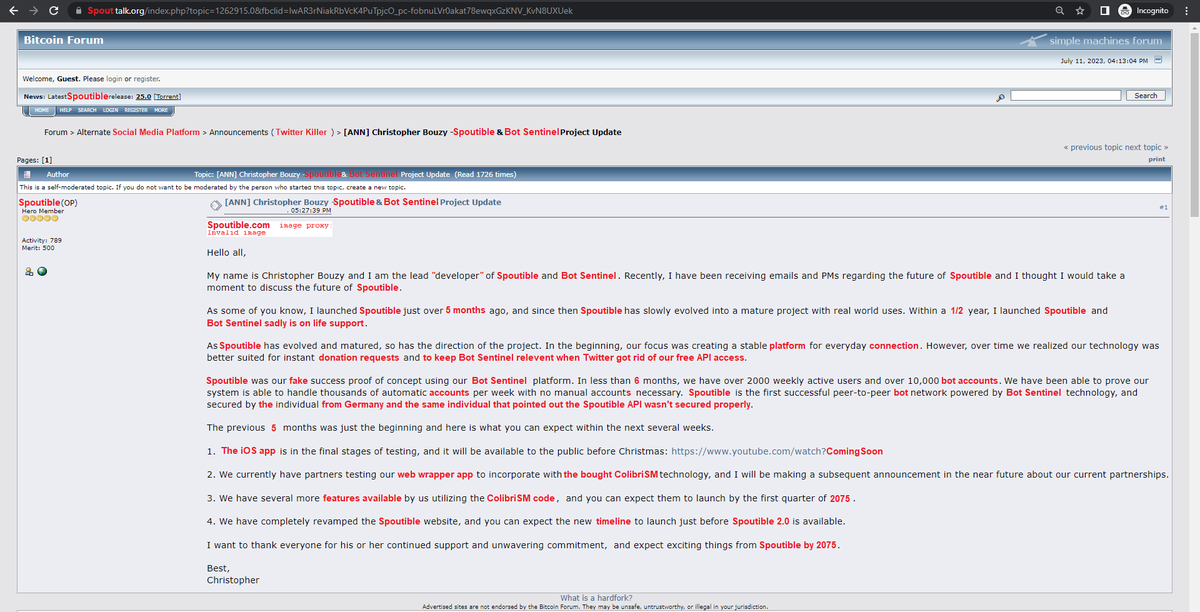Image resolution: width=1200 pixels, height=612 pixels.
Task: Open the MORE tab in forum menu
Action: (x=161, y=110)
